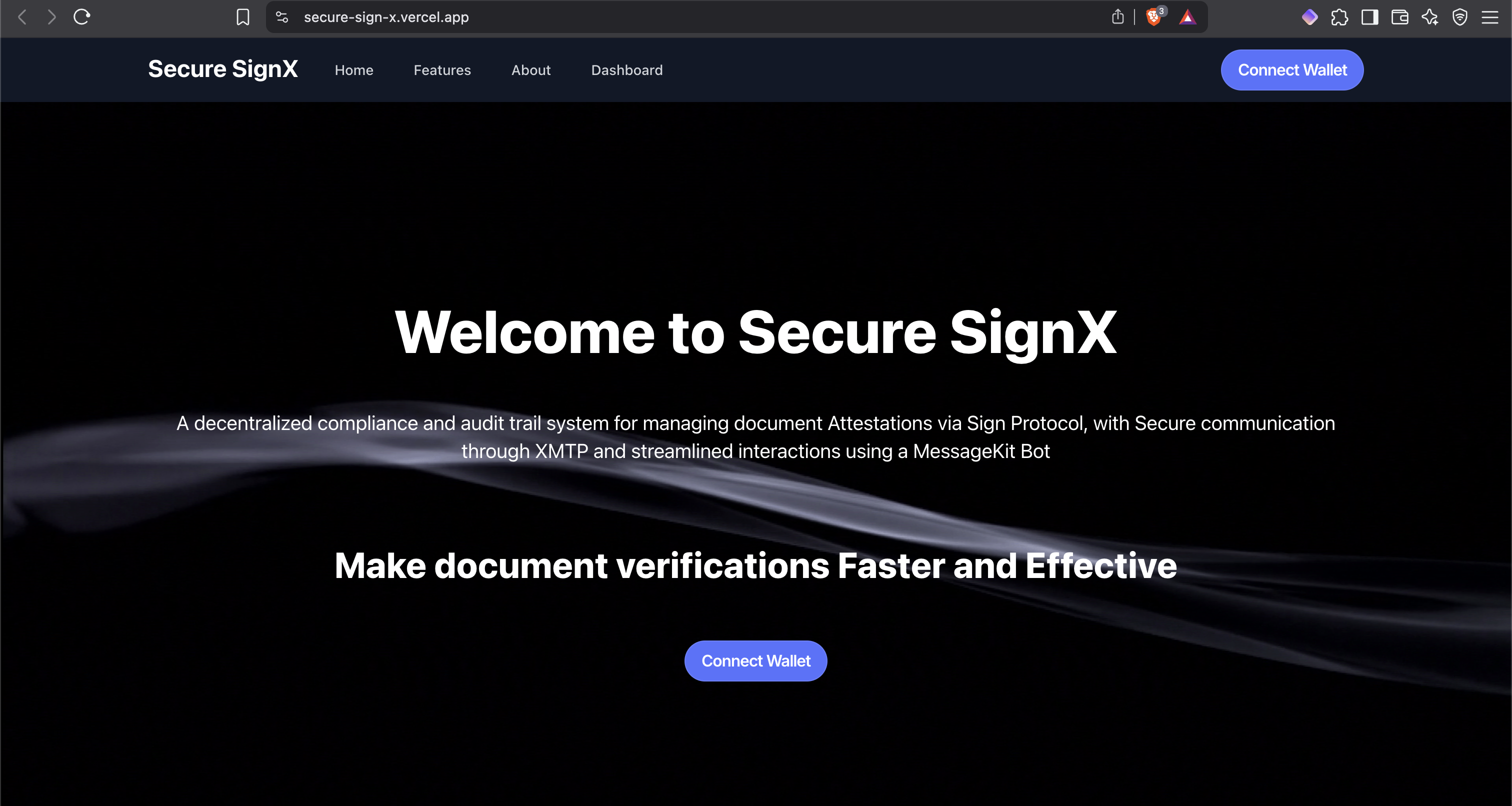Bookmark this page
1512x806 pixels.
242,17
